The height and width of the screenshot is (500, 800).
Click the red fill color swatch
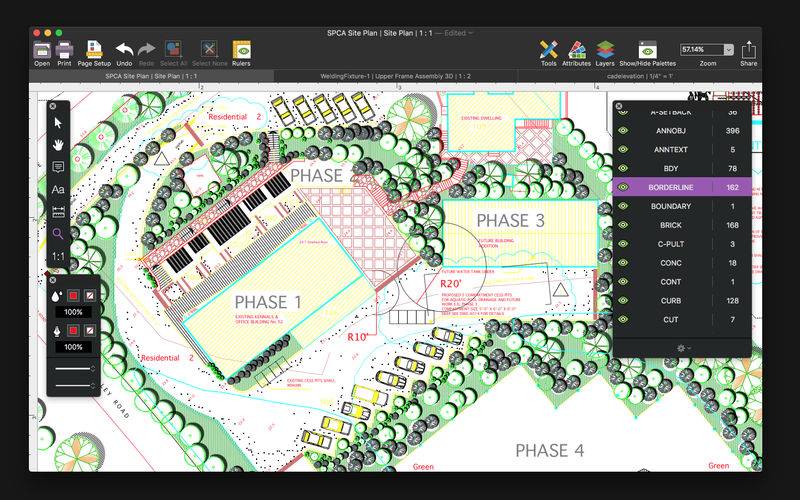pos(73,296)
